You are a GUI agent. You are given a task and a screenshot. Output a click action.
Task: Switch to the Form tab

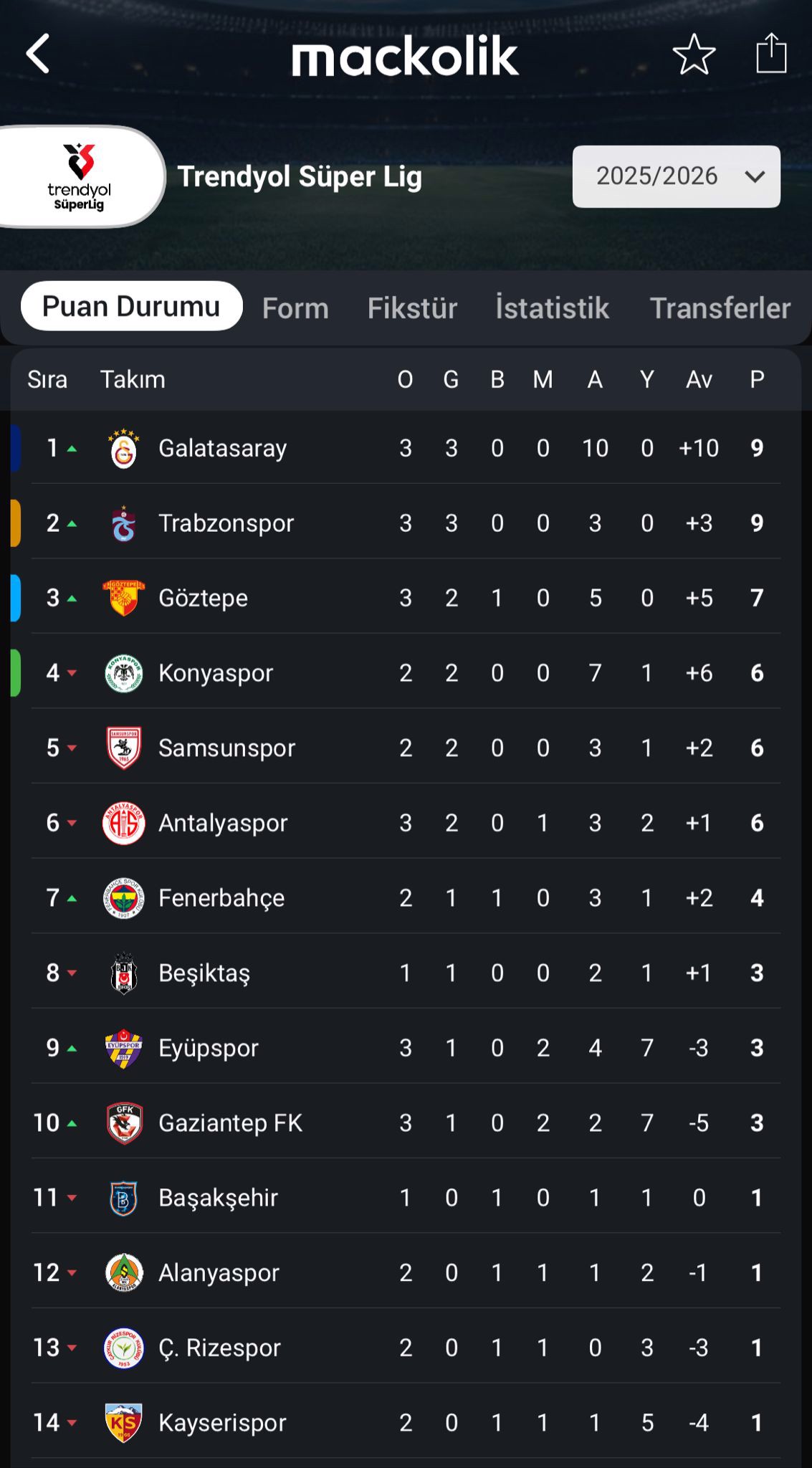295,308
